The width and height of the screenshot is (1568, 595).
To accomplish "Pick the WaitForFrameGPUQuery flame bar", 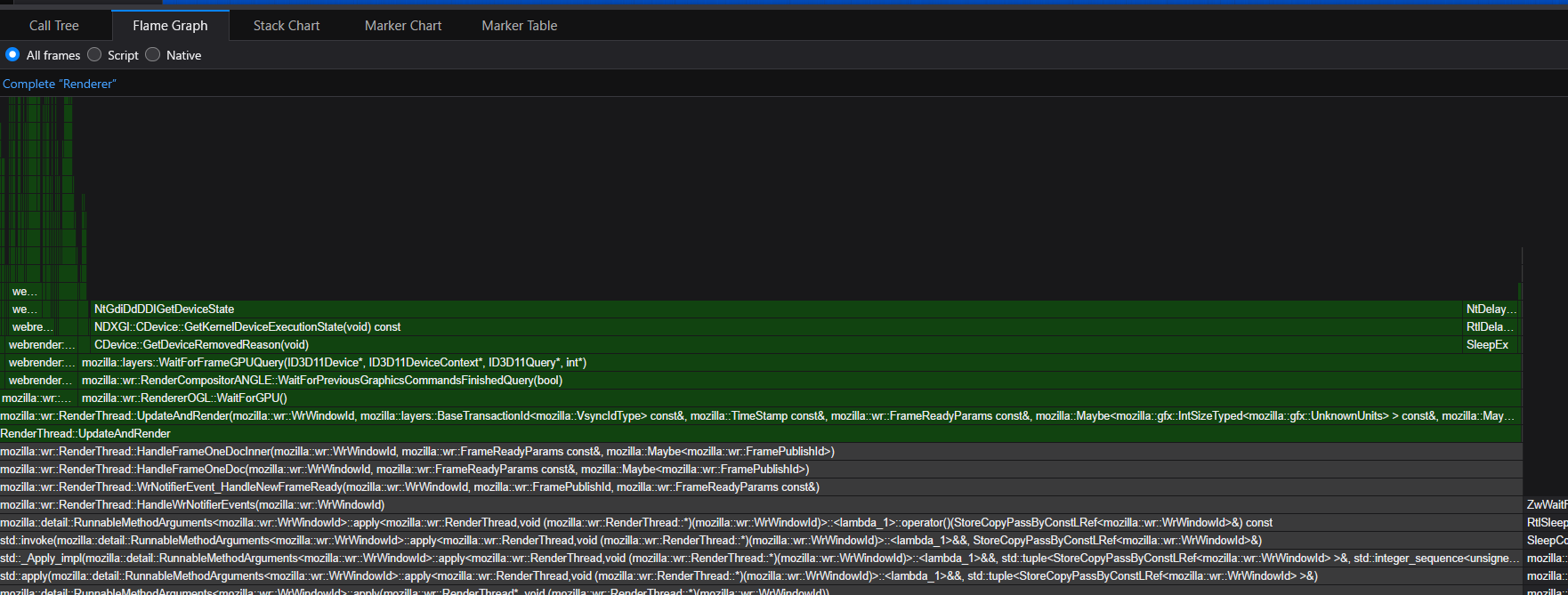I will (x=334, y=363).
